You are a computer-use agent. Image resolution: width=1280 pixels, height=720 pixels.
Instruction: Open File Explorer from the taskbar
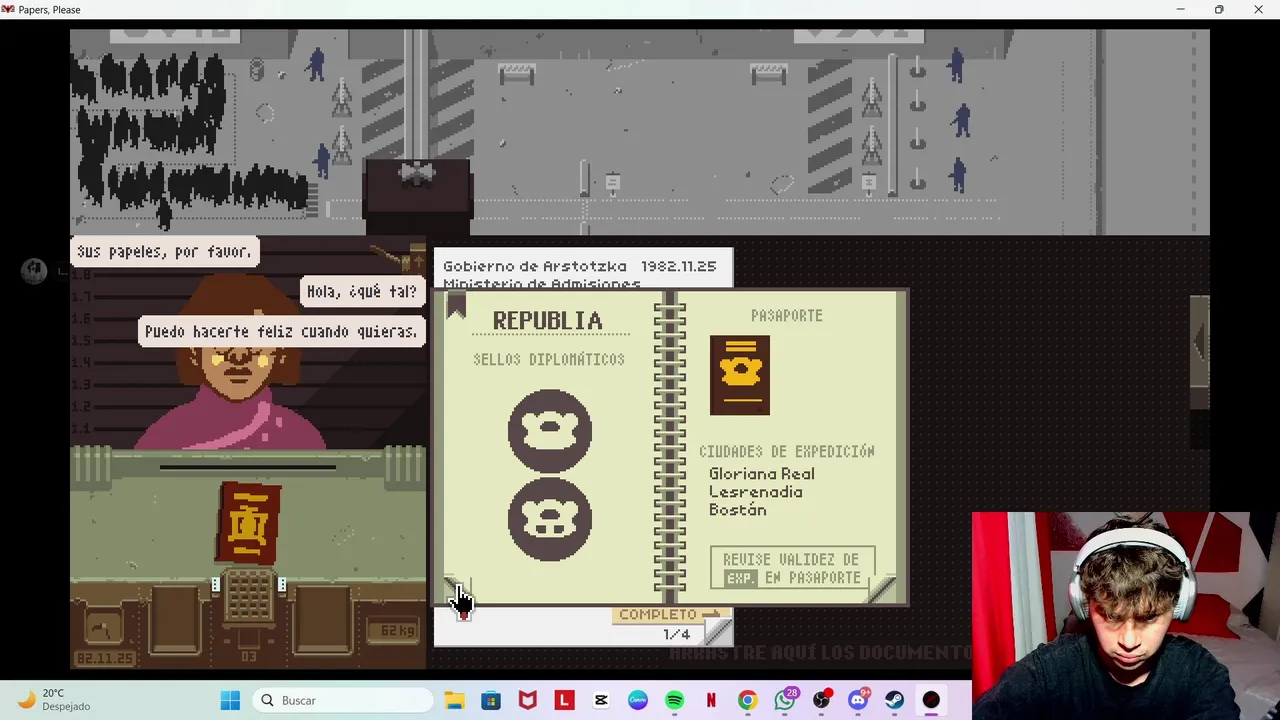pos(454,700)
